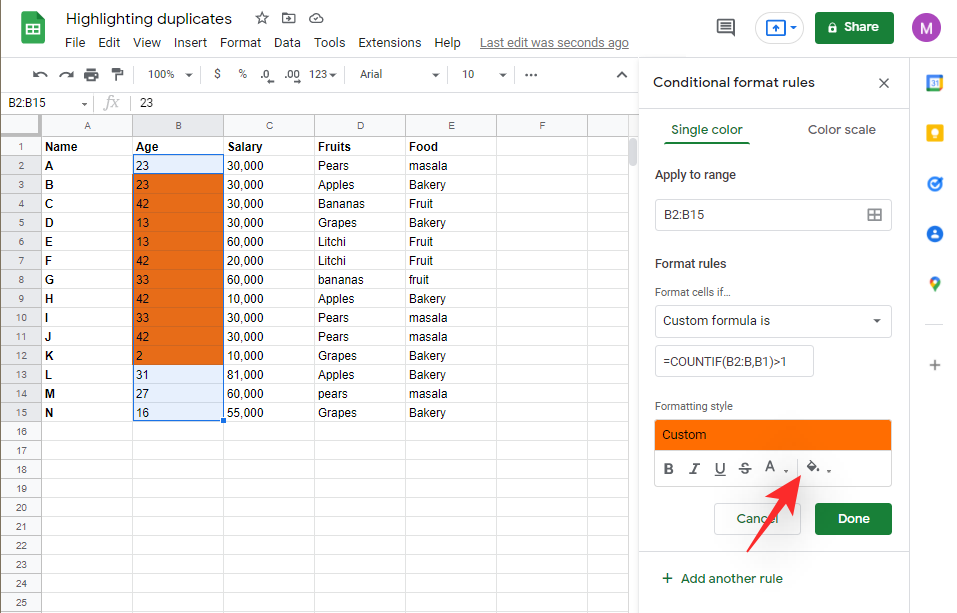957x613 pixels.
Task: Decrease decimal places with the toolbar icon
Action: (x=265, y=74)
